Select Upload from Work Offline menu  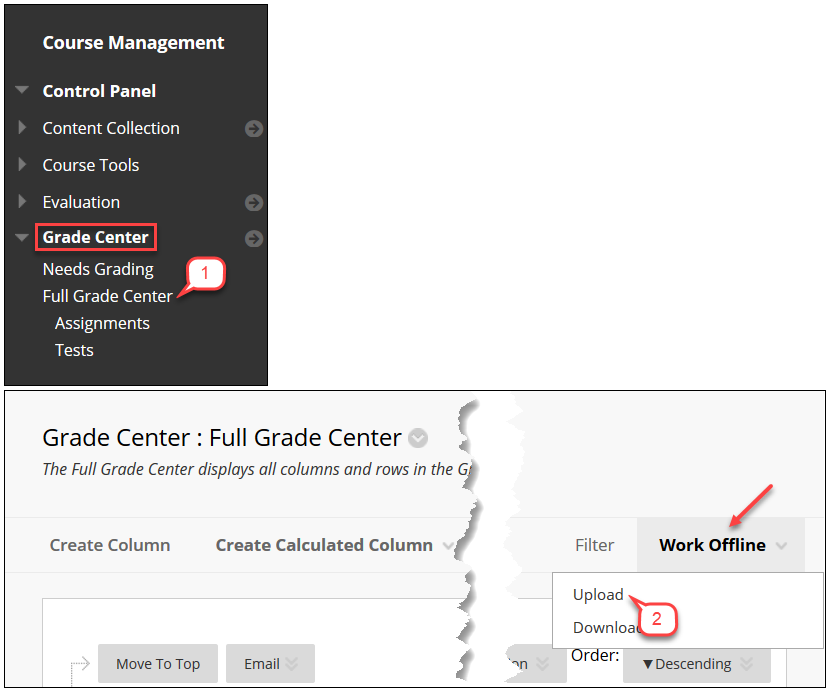click(x=598, y=595)
